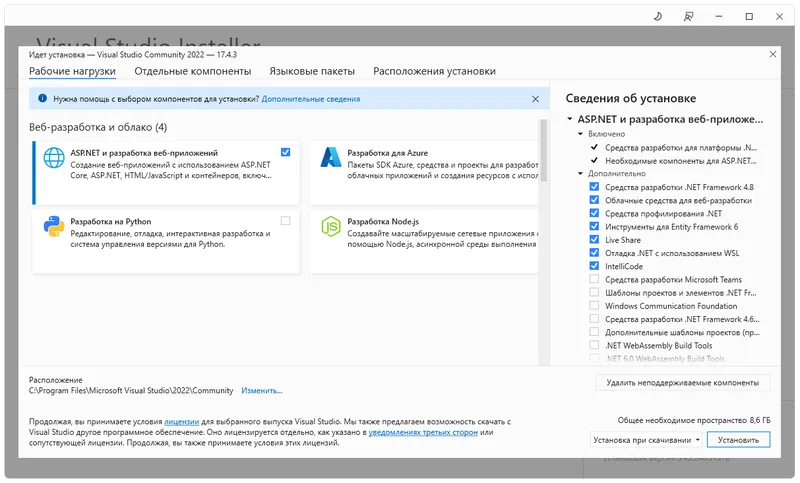Viewport: 800px width, 483px height.
Task: Open Дополнительные сведения link
Action: coord(311,99)
